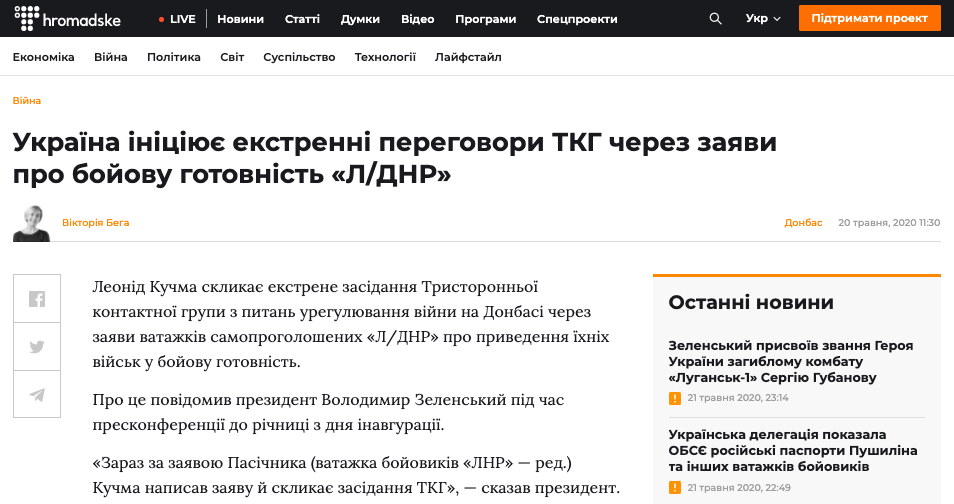Expand the Укр language dropdown

tap(763, 19)
